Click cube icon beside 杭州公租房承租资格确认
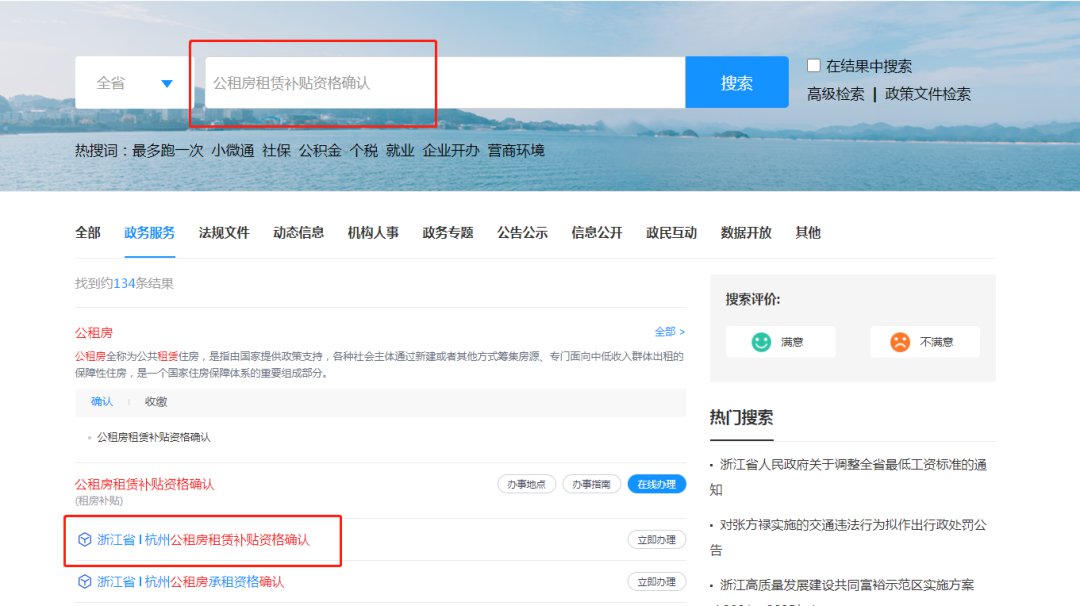 click(x=85, y=582)
